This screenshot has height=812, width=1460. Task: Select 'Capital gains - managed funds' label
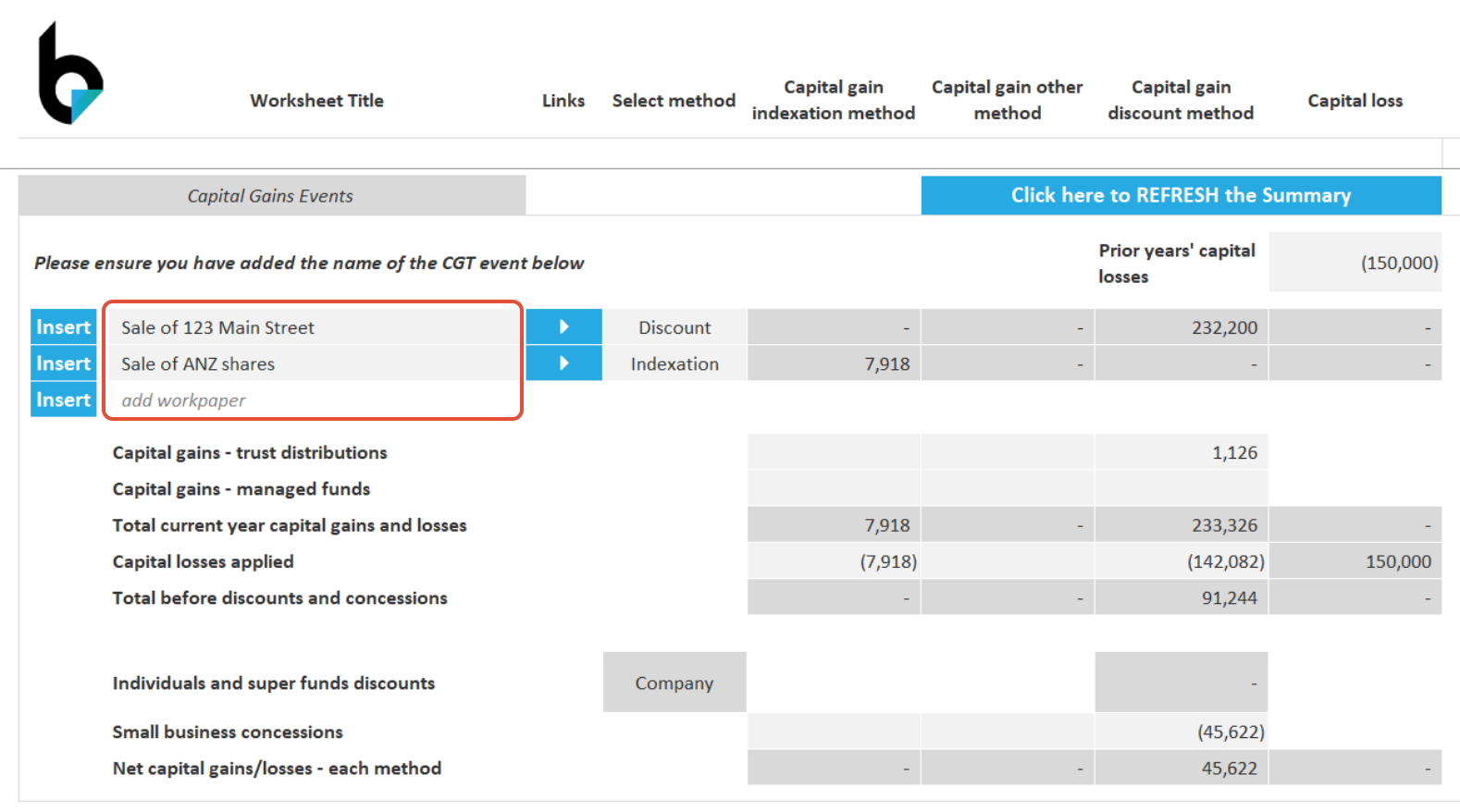coord(241,488)
